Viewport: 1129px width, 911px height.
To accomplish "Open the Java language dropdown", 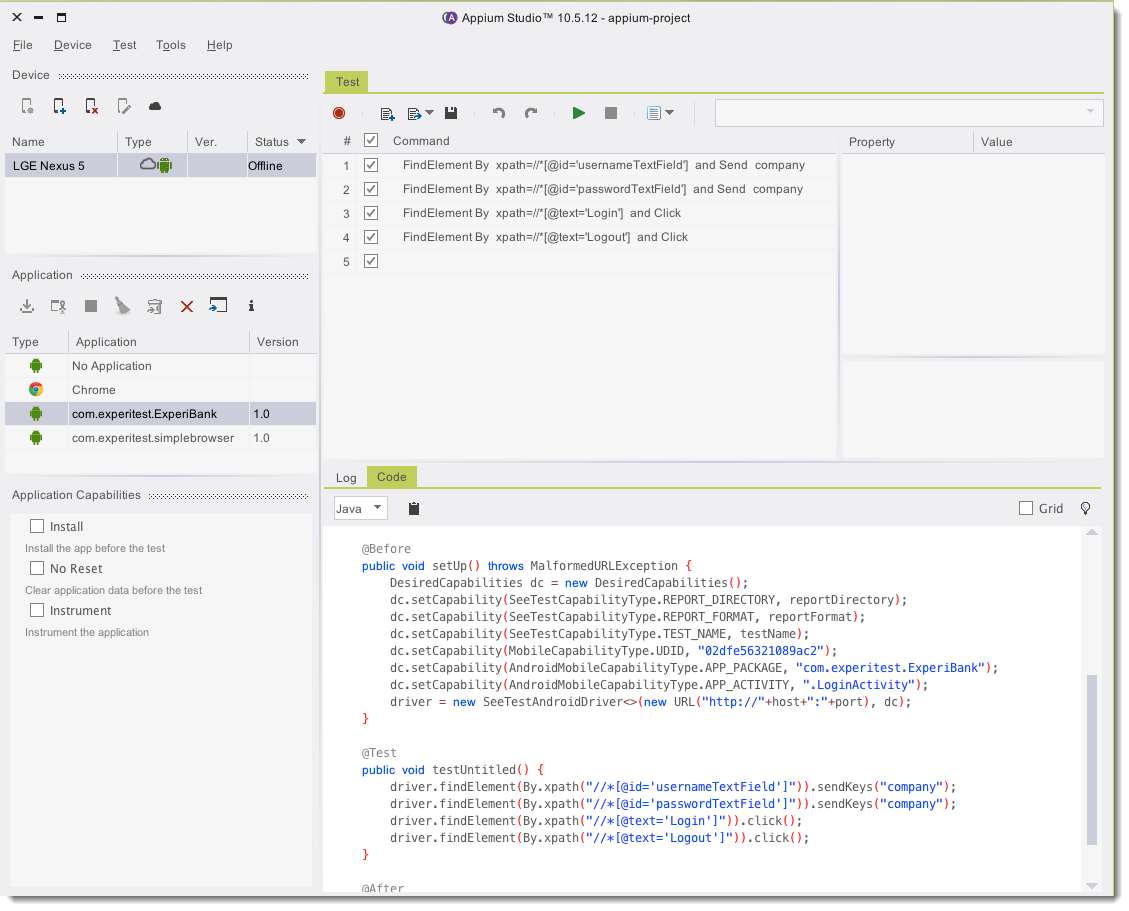I will (x=360, y=509).
